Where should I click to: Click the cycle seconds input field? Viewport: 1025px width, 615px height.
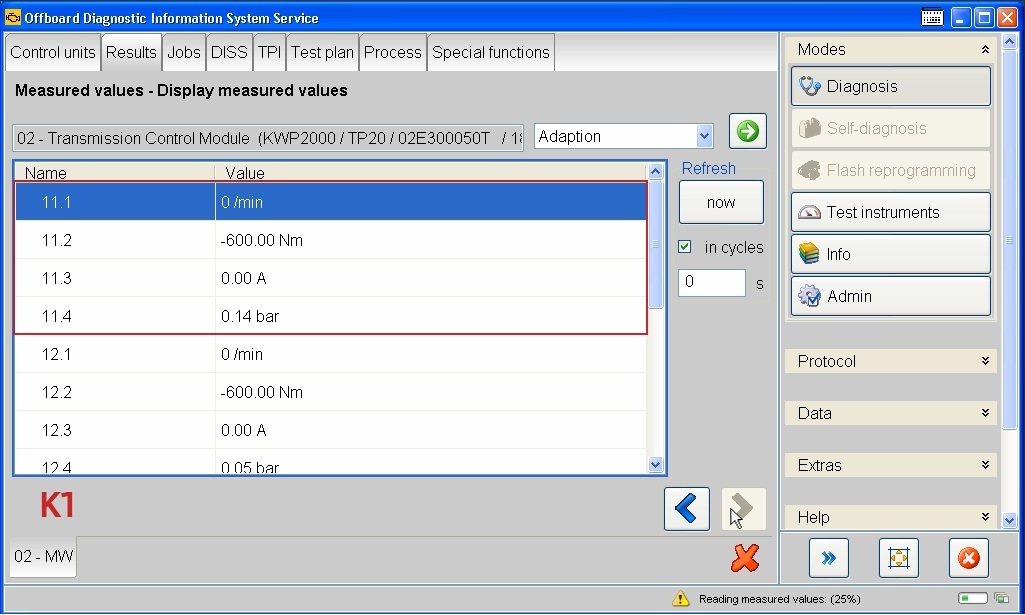712,283
